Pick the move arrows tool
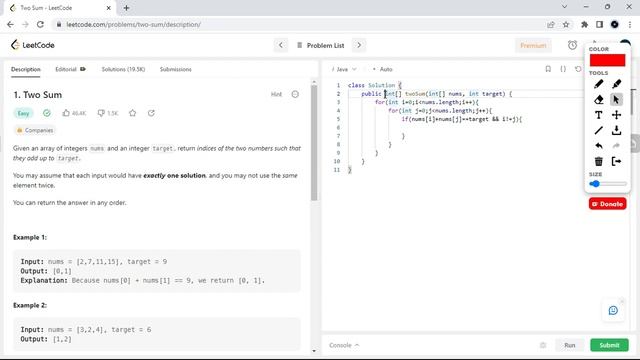 pyautogui.click(x=616, y=115)
